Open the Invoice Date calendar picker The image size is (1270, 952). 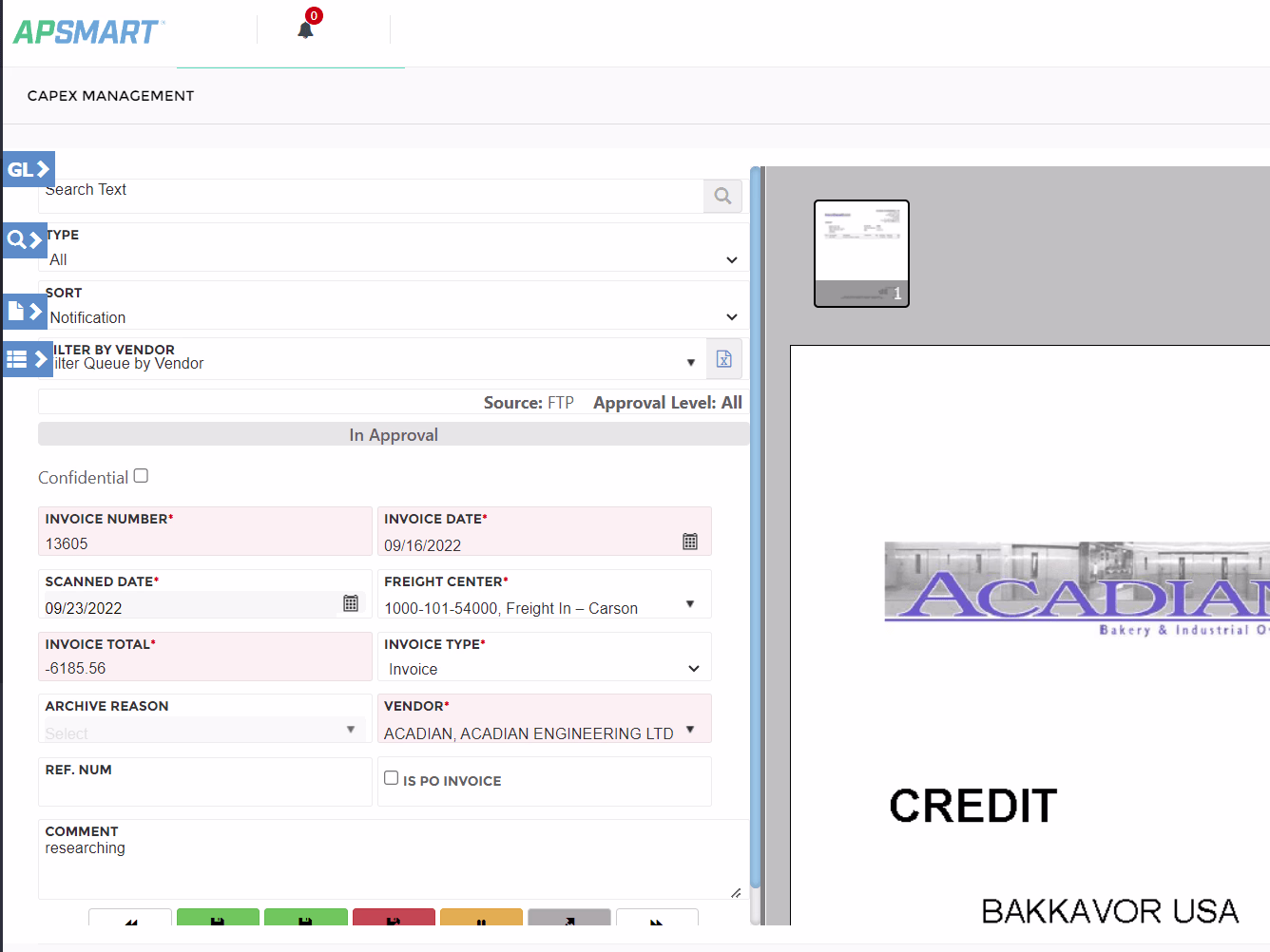pos(688,542)
